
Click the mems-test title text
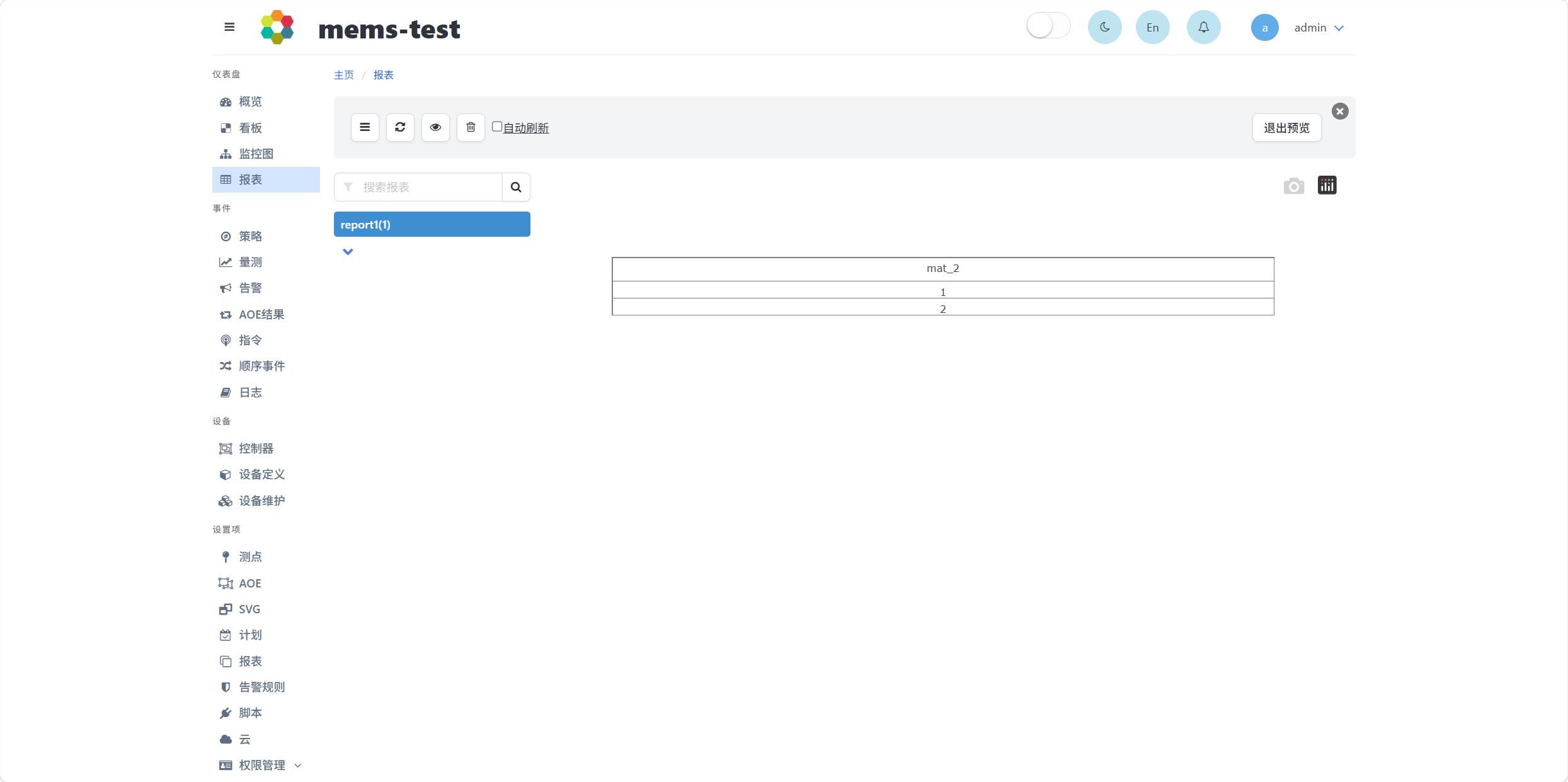[x=389, y=29]
